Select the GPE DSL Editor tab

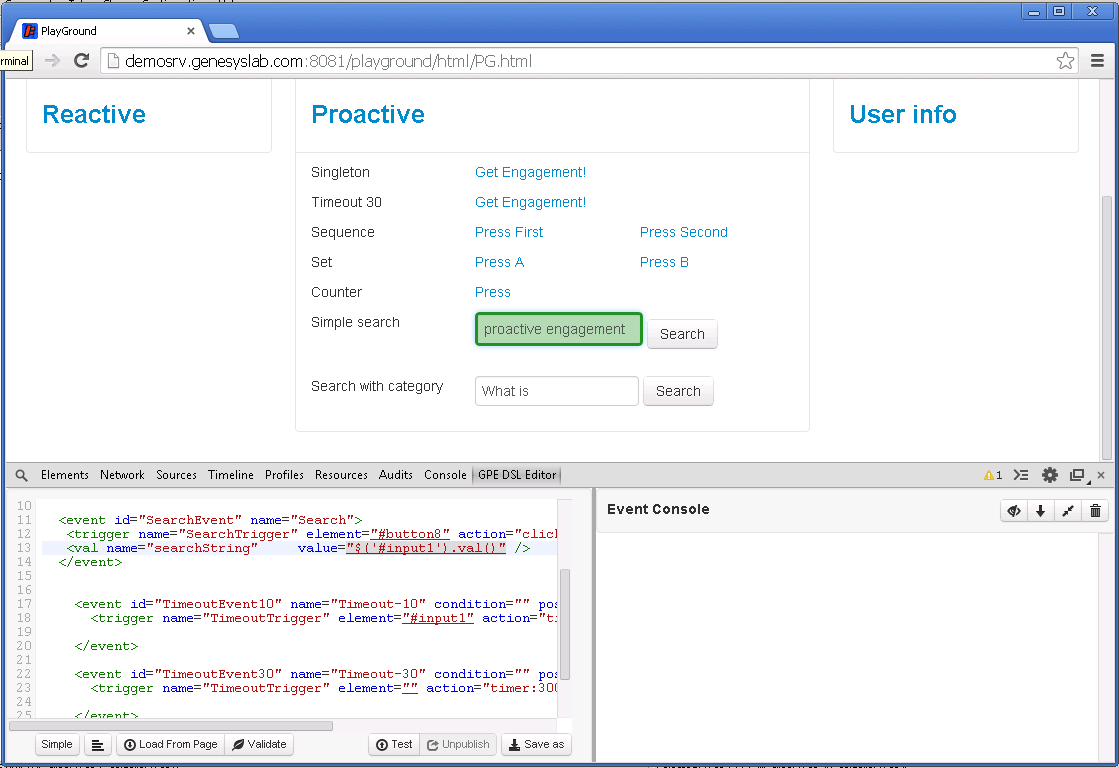click(517, 475)
